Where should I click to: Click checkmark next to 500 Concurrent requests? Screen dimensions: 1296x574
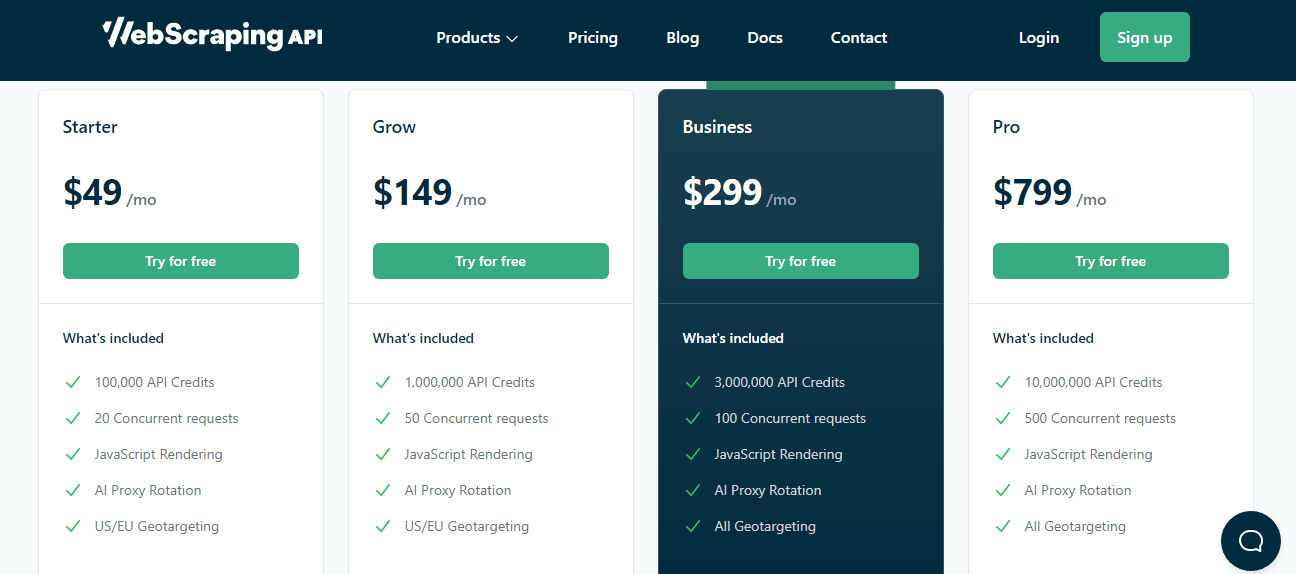[x=1003, y=418]
